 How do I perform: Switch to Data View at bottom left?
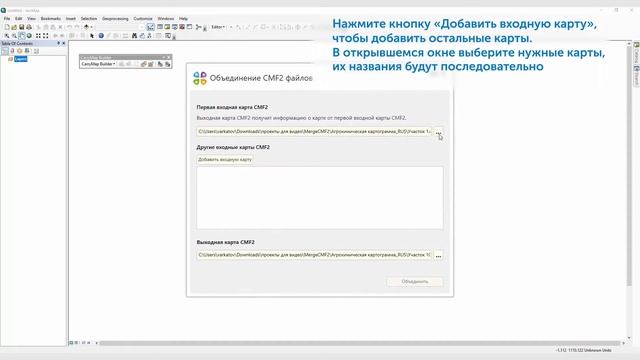pyautogui.click(x=71, y=343)
